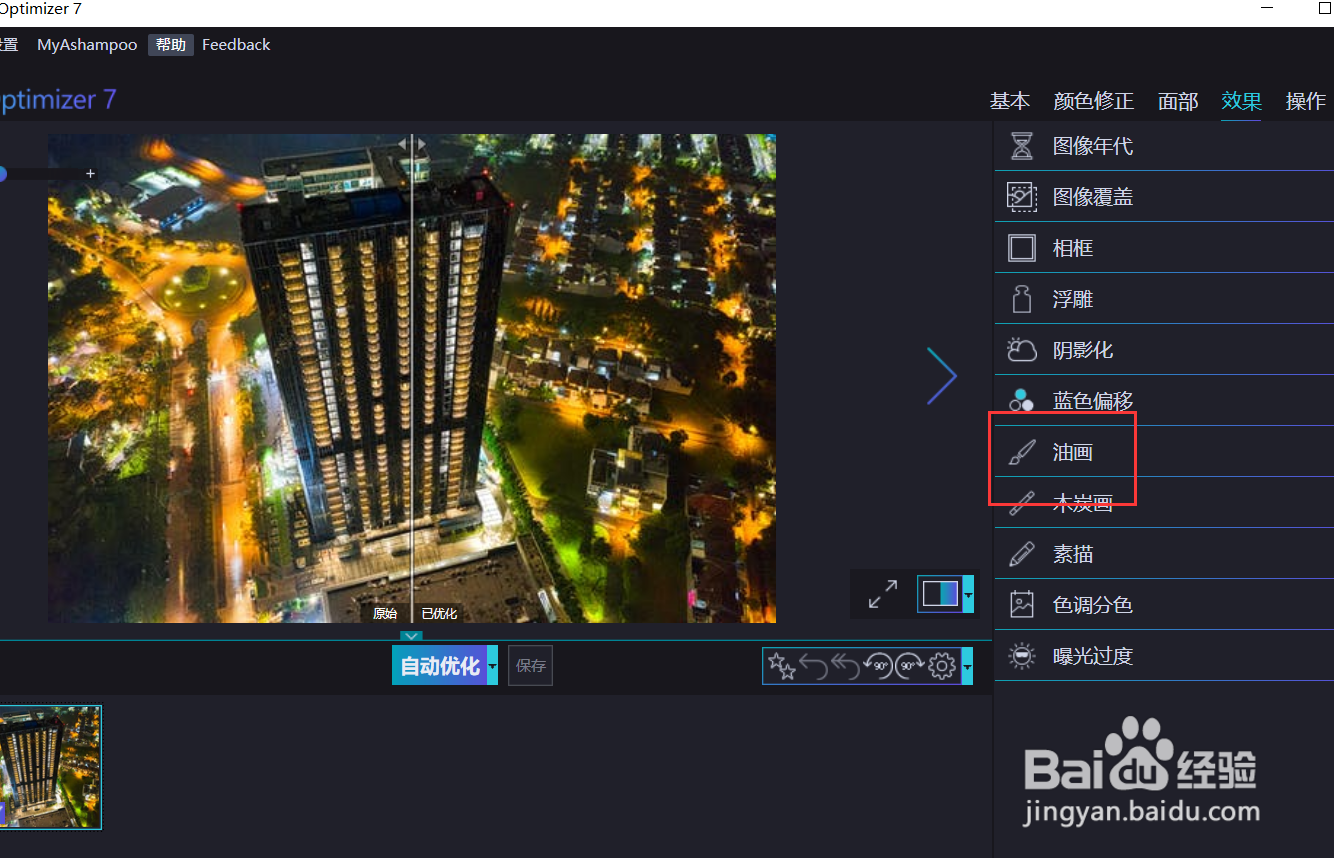Open the 自动优化 dropdown arrow
This screenshot has width=1334, height=858.
[491, 665]
